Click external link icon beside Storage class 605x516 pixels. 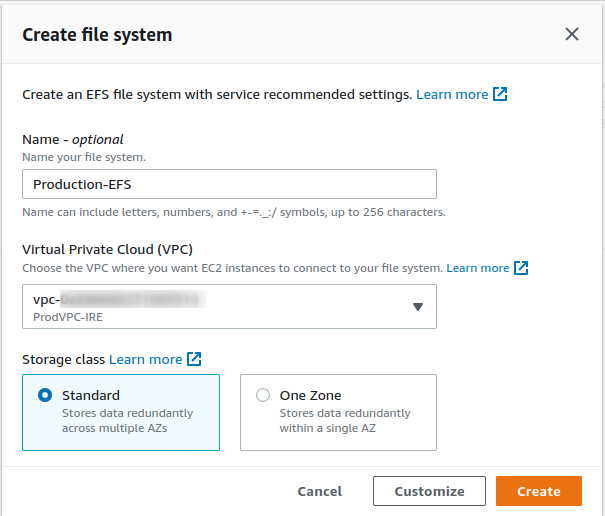[x=195, y=359]
